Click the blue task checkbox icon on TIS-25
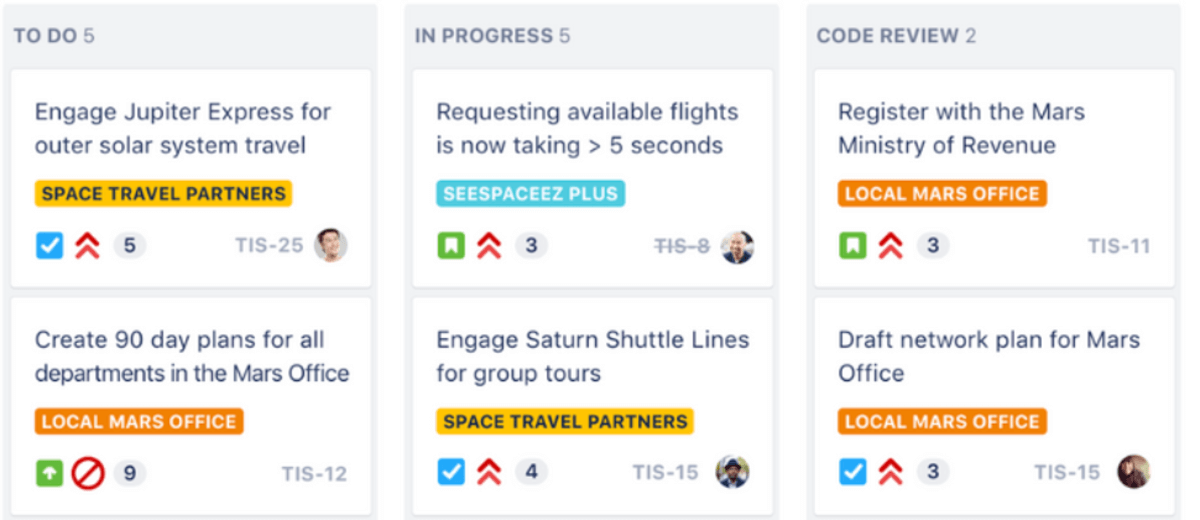The image size is (1200, 520). 49,245
